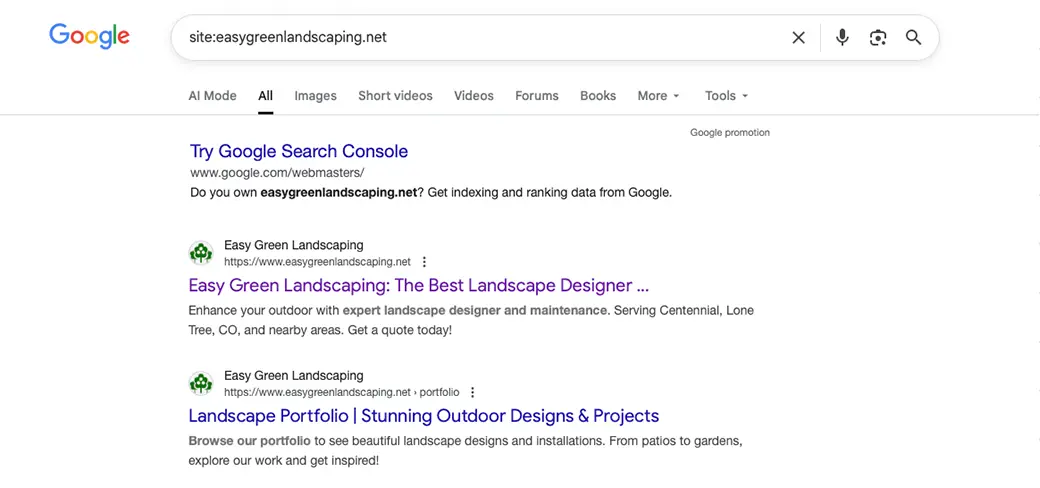This screenshot has height=488, width=1040.
Task: Click first Easy Green Landscaping favicon
Action: point(201,253)
